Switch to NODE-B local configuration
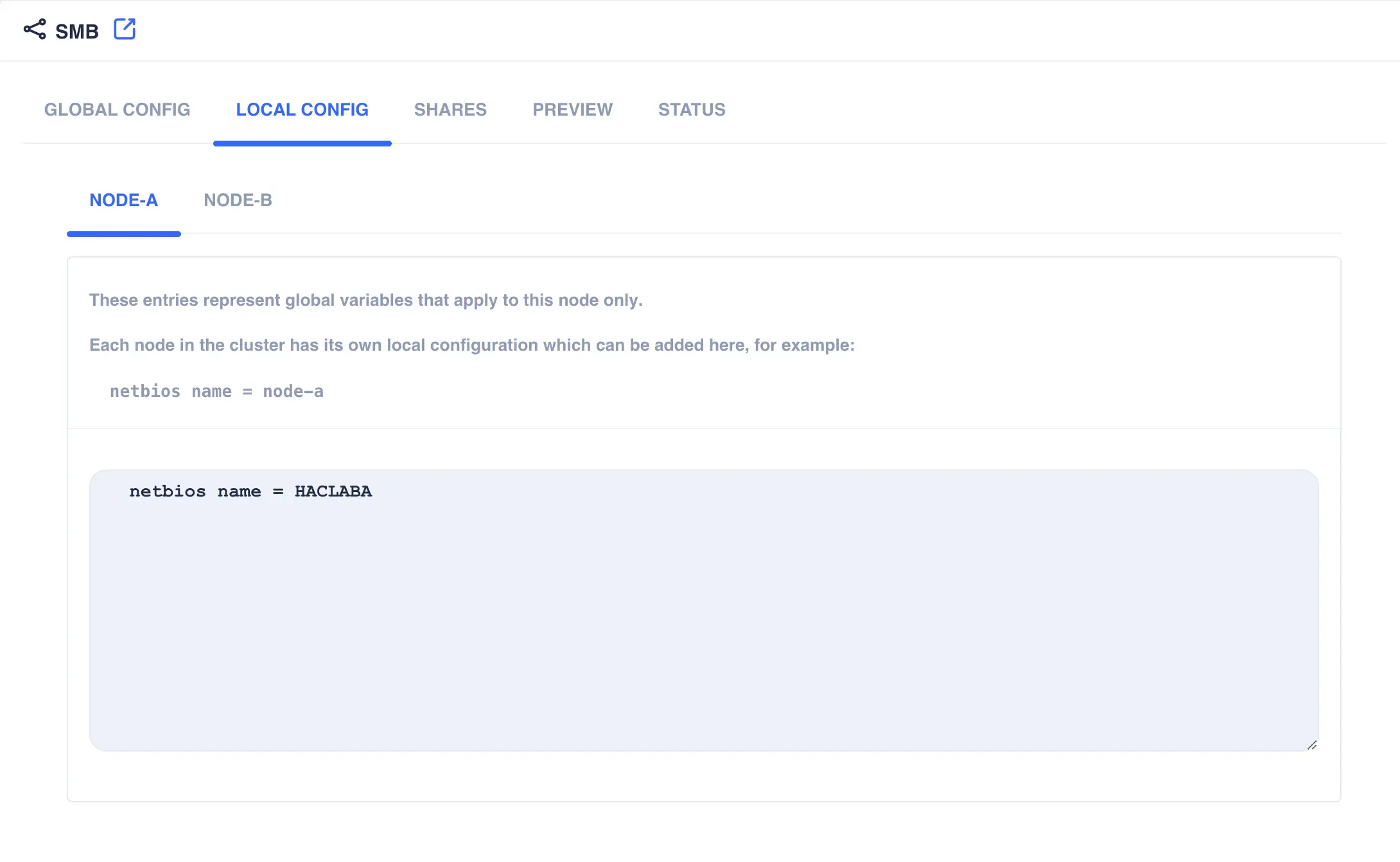The width and height of the screenshot is (1400, 862). 238,200
